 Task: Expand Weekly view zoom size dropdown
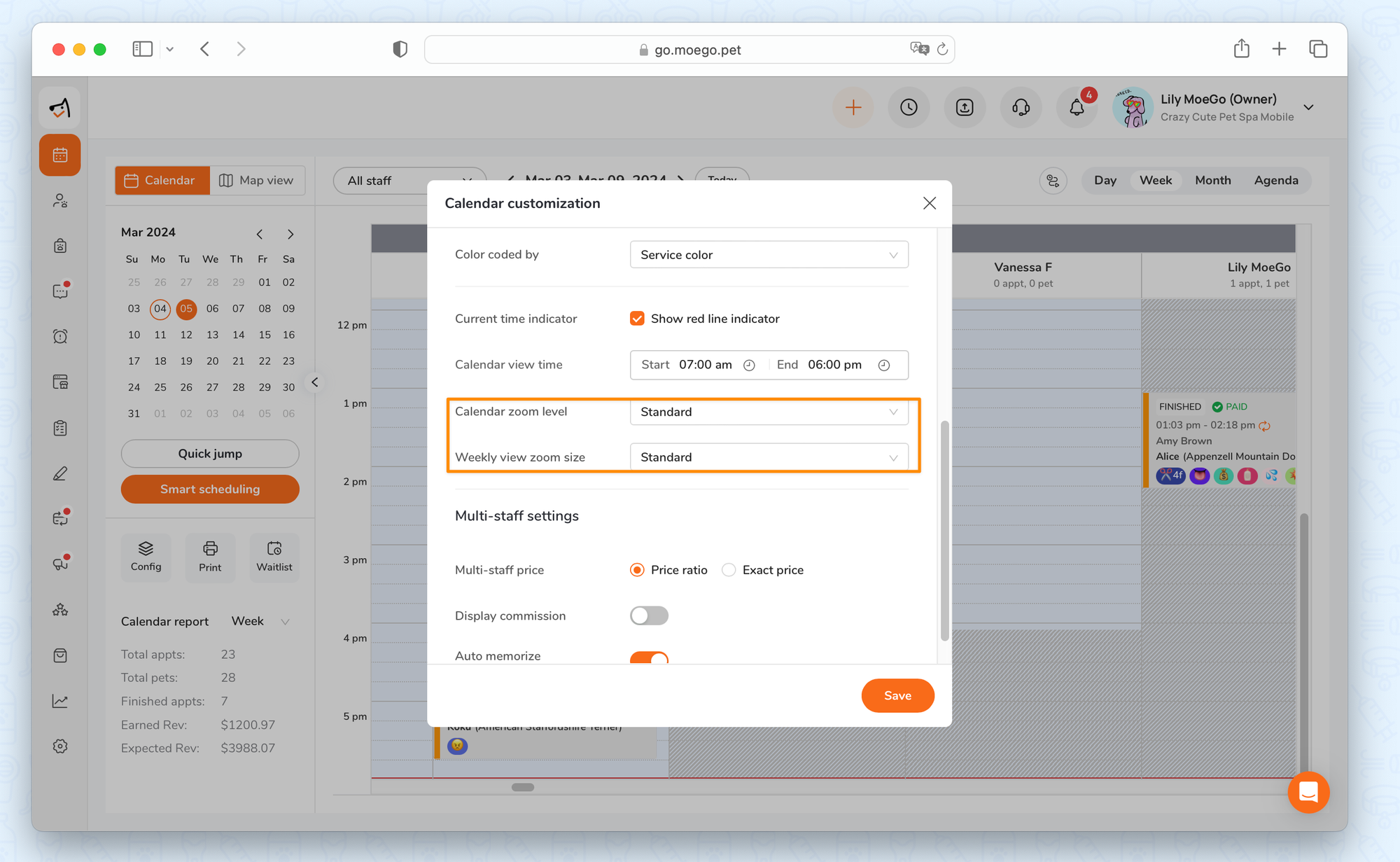click(769, 457)
